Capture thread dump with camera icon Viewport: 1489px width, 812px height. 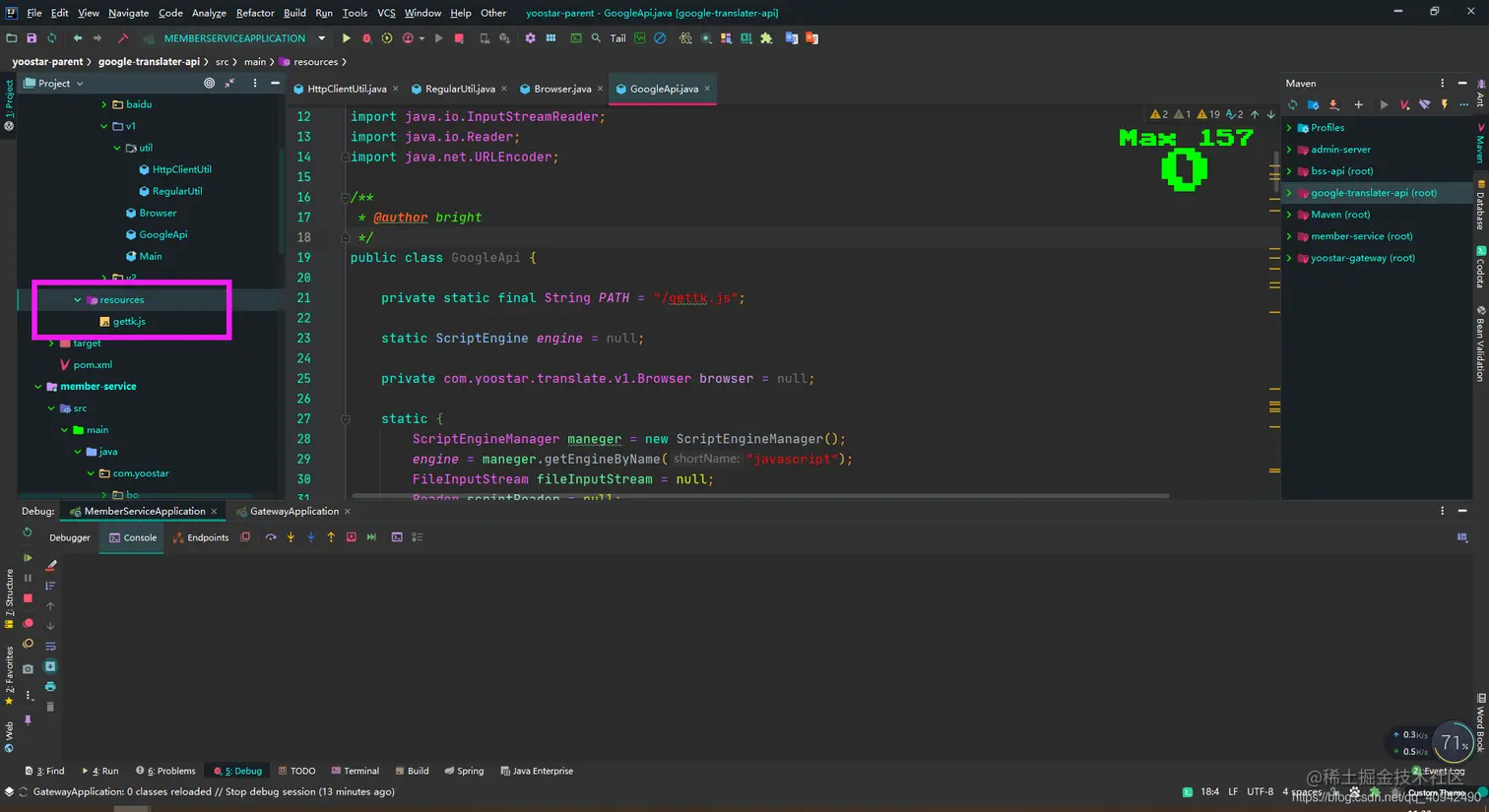(x=28, y=669)
